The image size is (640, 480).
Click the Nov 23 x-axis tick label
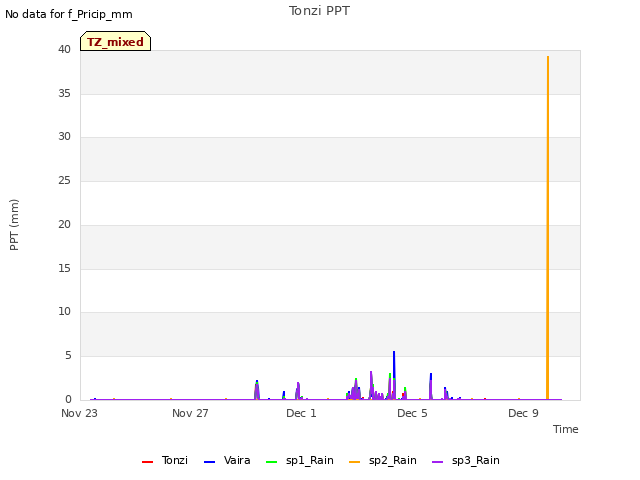click(80, 413)
